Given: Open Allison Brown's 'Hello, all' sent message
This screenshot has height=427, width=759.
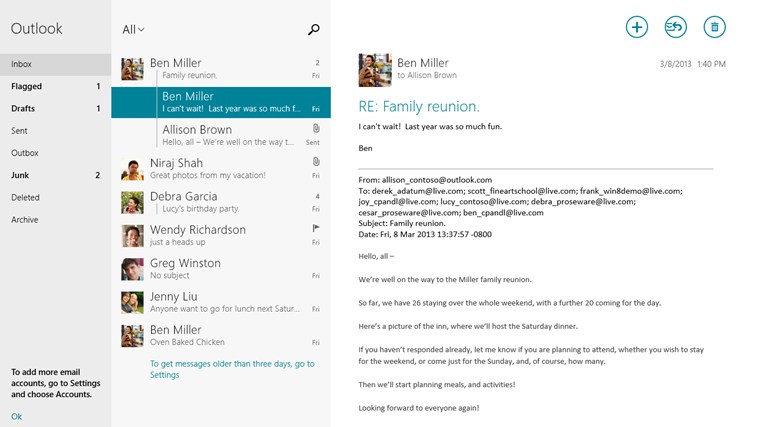Looking at the screenshot, I should tap(221, 136).
